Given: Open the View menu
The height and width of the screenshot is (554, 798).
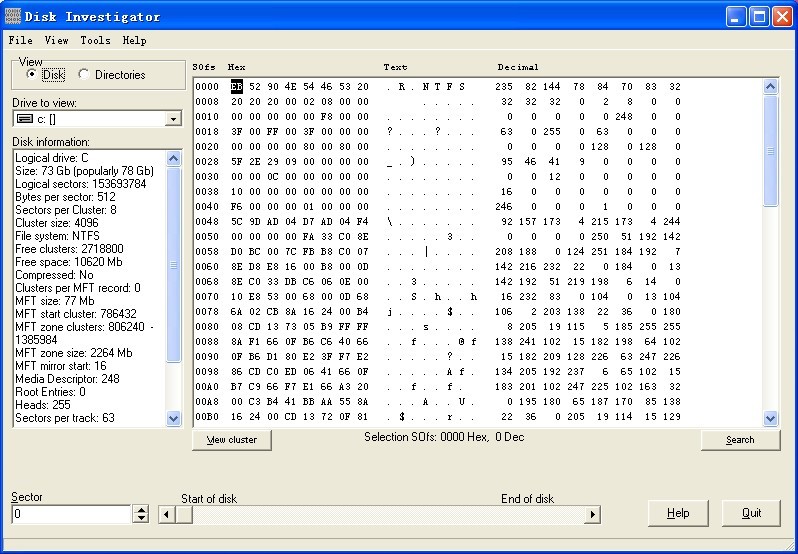Looking at the screenshot, I should [x=56, y=40].
